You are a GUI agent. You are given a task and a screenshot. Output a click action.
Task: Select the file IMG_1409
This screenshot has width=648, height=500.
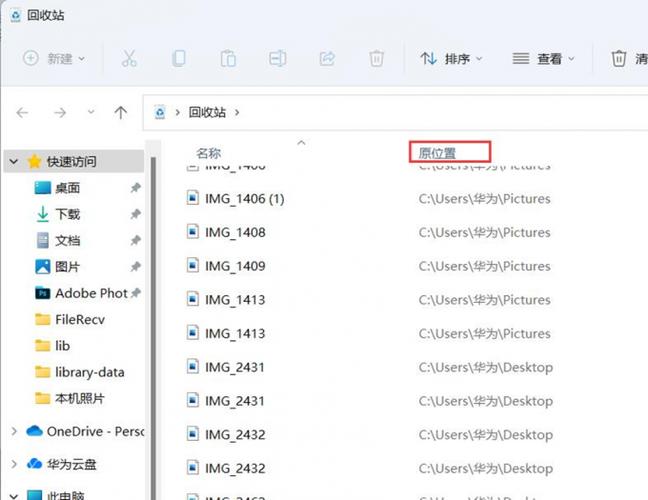point(235,266)
